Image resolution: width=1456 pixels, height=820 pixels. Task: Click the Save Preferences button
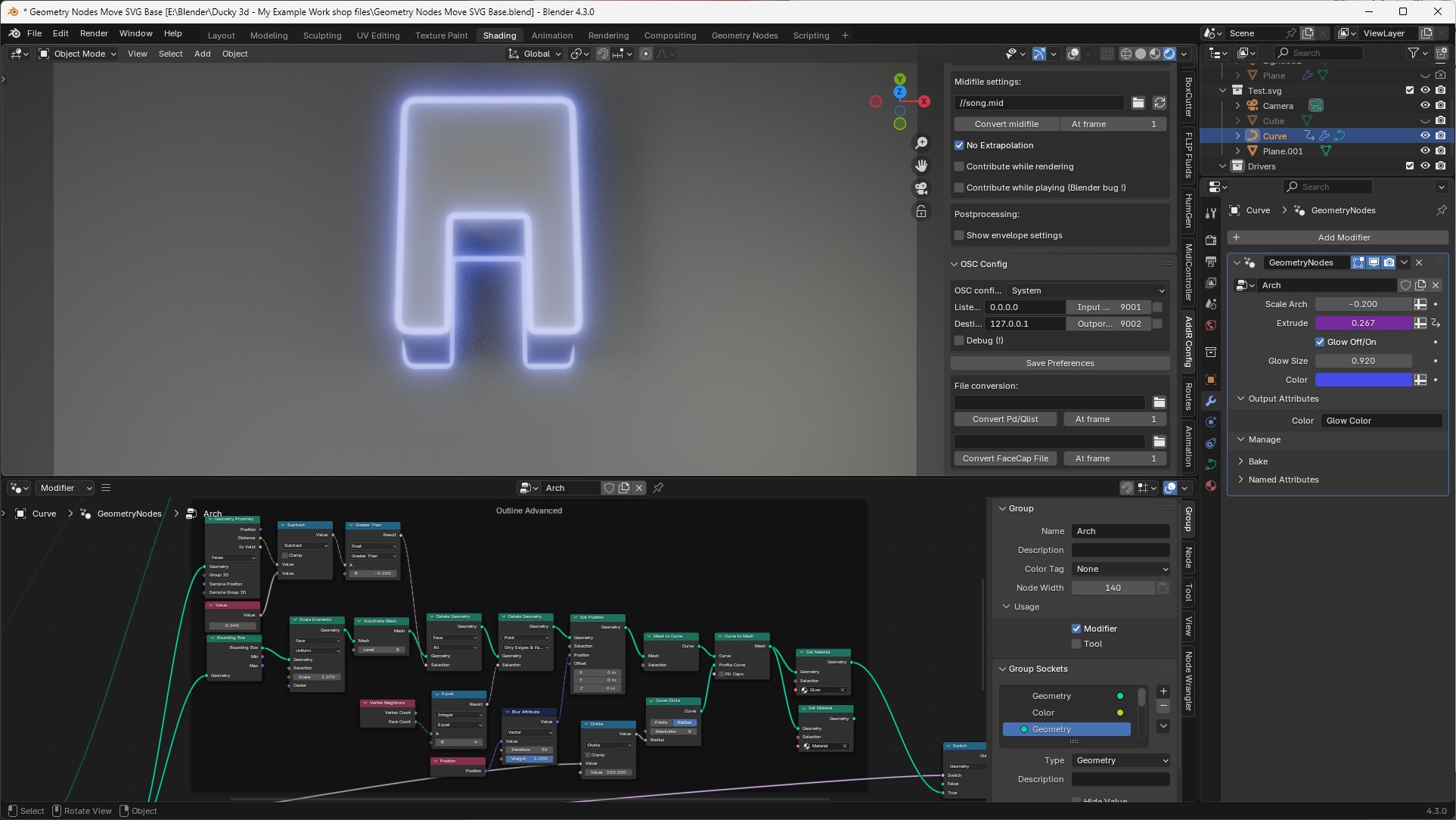click(x=1060, y=363)
